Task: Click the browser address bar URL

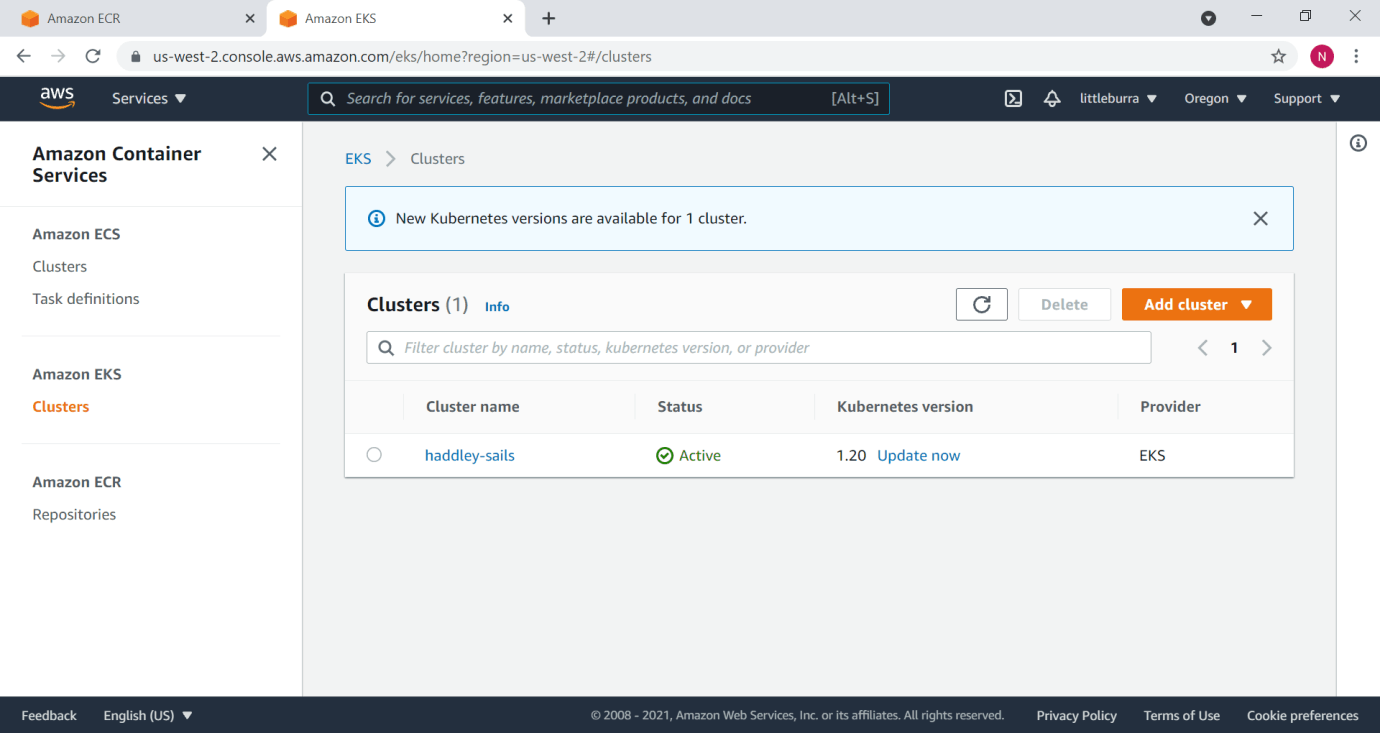Action: (x=402, y=57)
